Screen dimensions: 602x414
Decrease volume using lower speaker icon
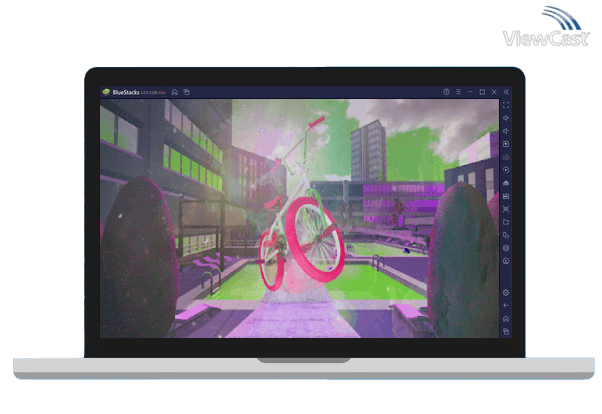[506, 131]
